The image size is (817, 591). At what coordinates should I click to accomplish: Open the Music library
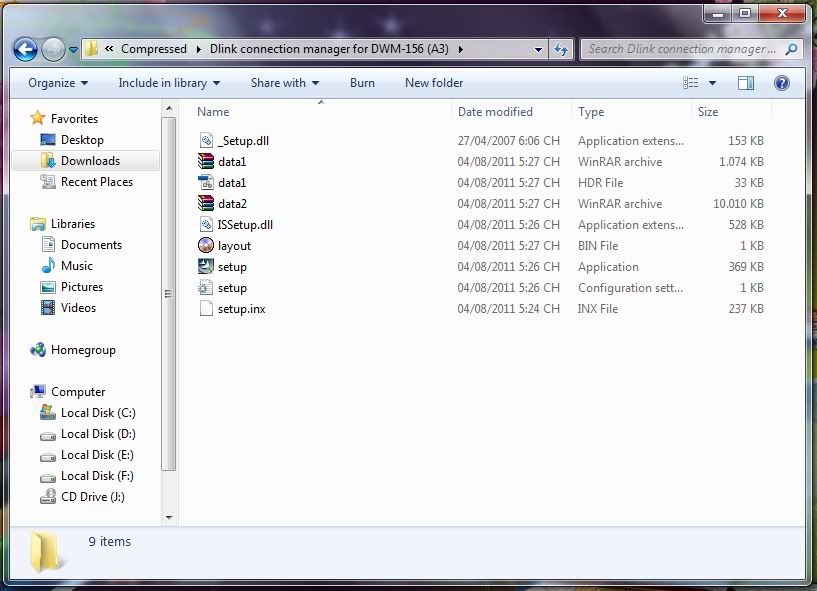coord(77,266)
